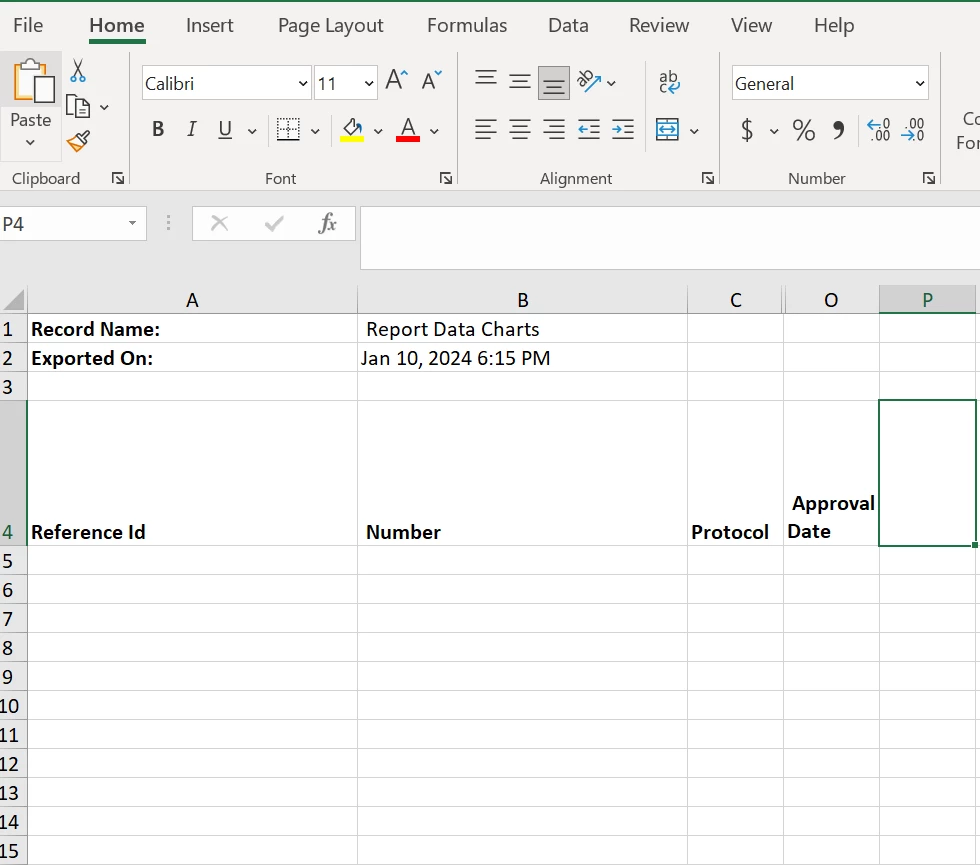Expand borders dropdown arrow
This screenshot has height=865, width=980.
point(315,131)
